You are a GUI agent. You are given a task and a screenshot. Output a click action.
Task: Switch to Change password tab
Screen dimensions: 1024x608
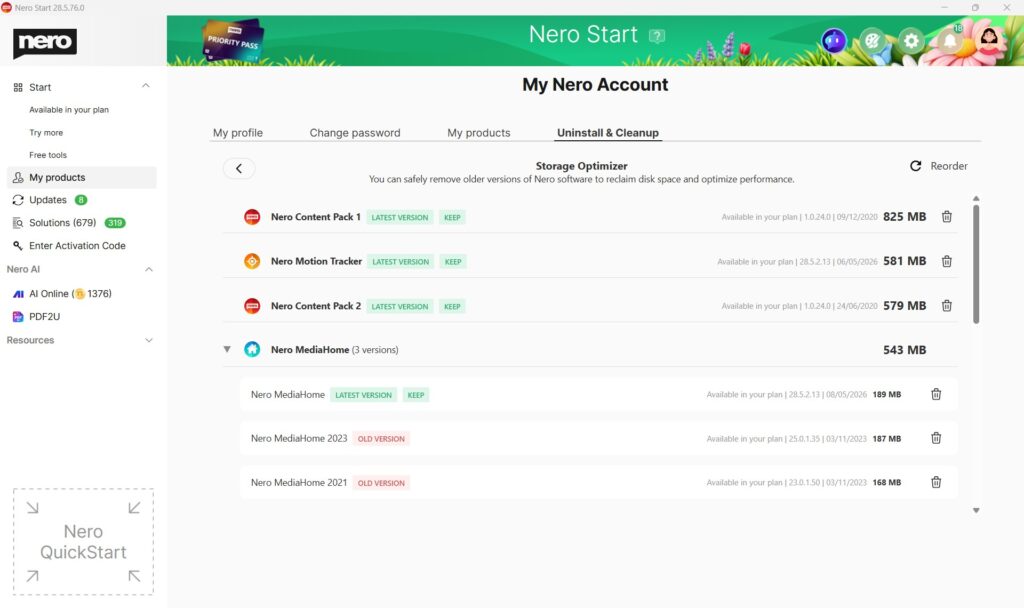pos(355,133)
